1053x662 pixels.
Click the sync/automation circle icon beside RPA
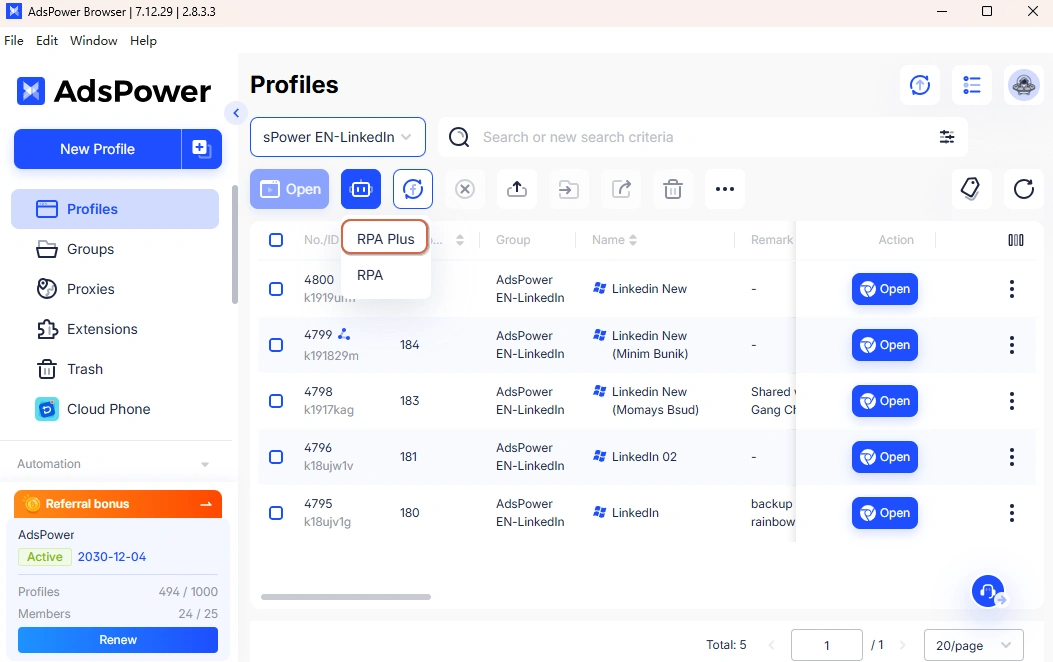[x=412, y=188]
